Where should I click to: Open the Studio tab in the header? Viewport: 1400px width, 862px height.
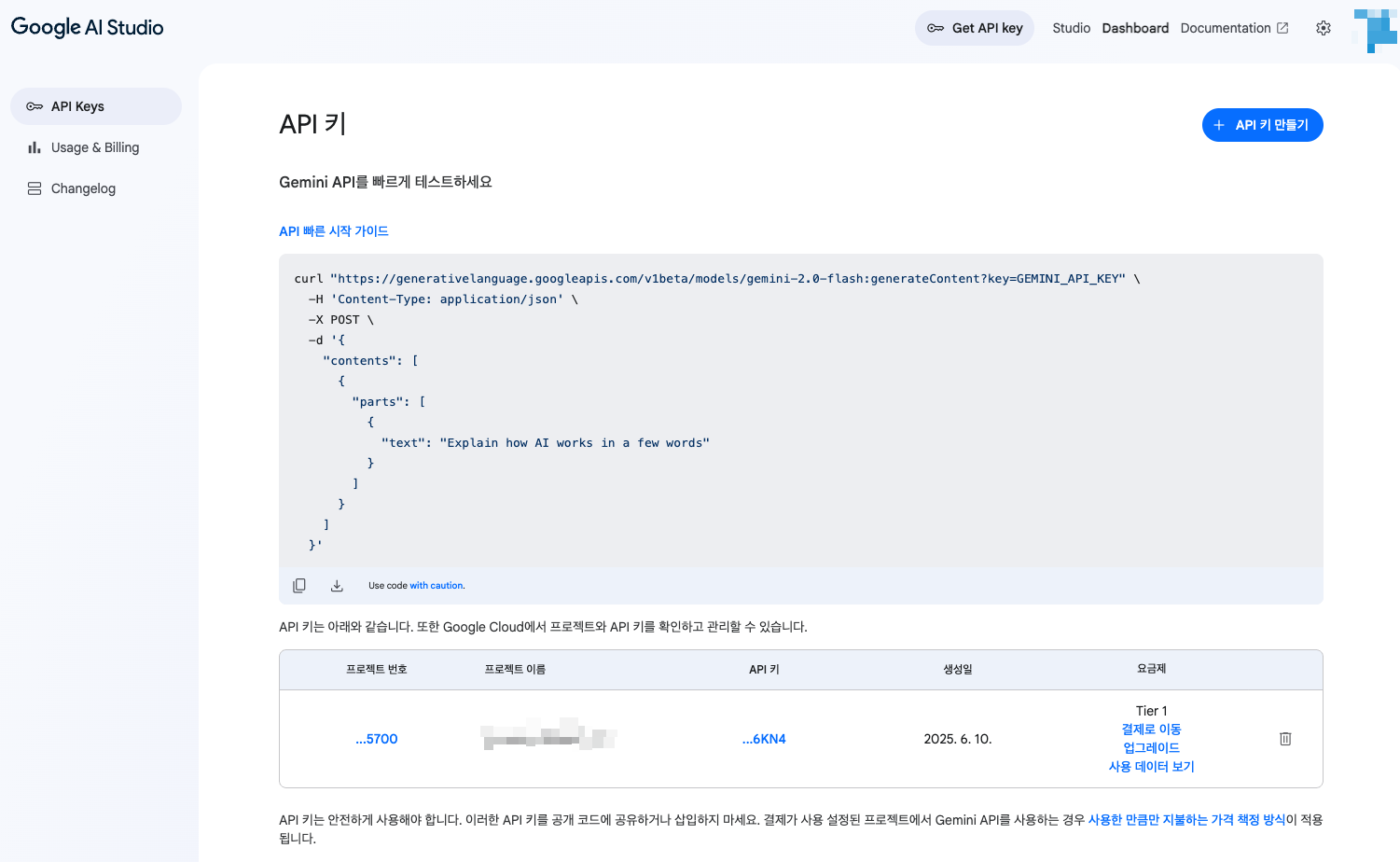[1071, 28]
